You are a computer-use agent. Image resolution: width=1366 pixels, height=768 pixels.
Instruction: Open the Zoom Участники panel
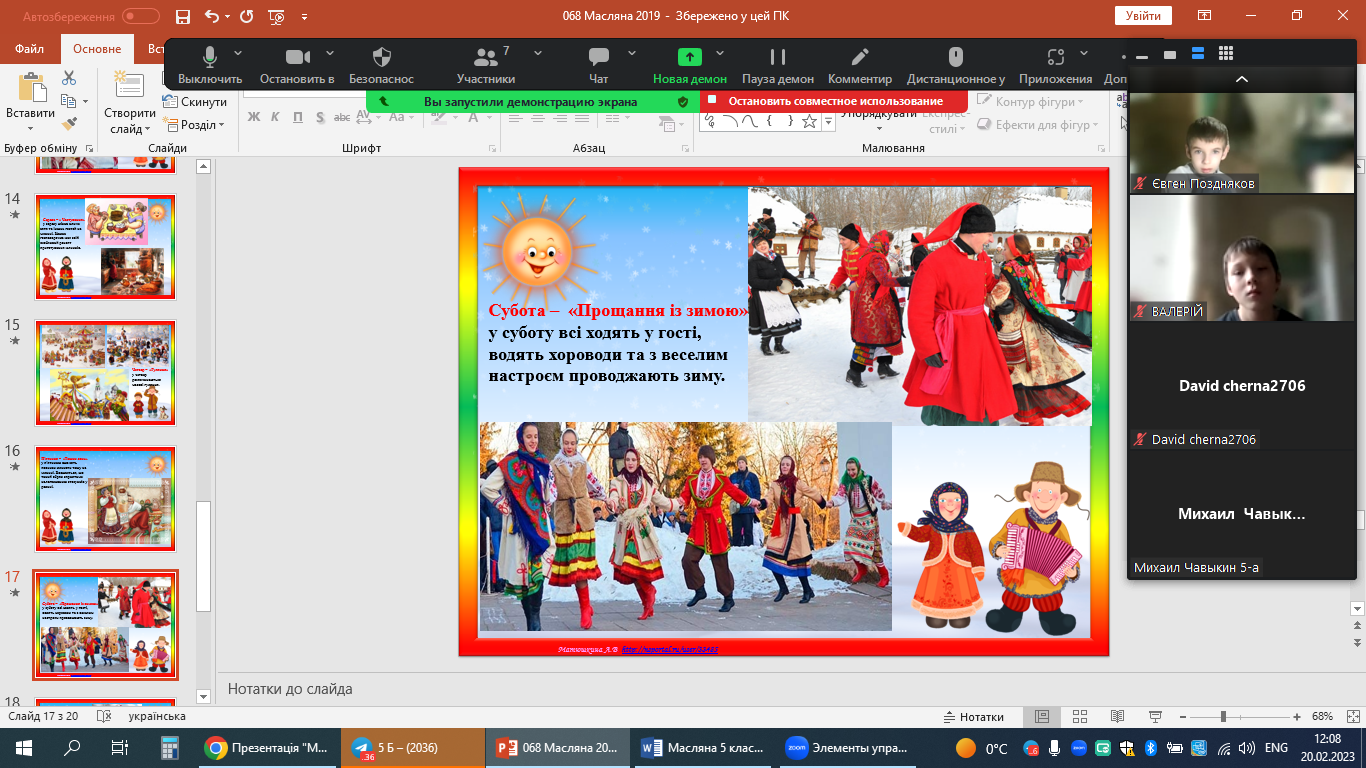[x=486, y=64]
